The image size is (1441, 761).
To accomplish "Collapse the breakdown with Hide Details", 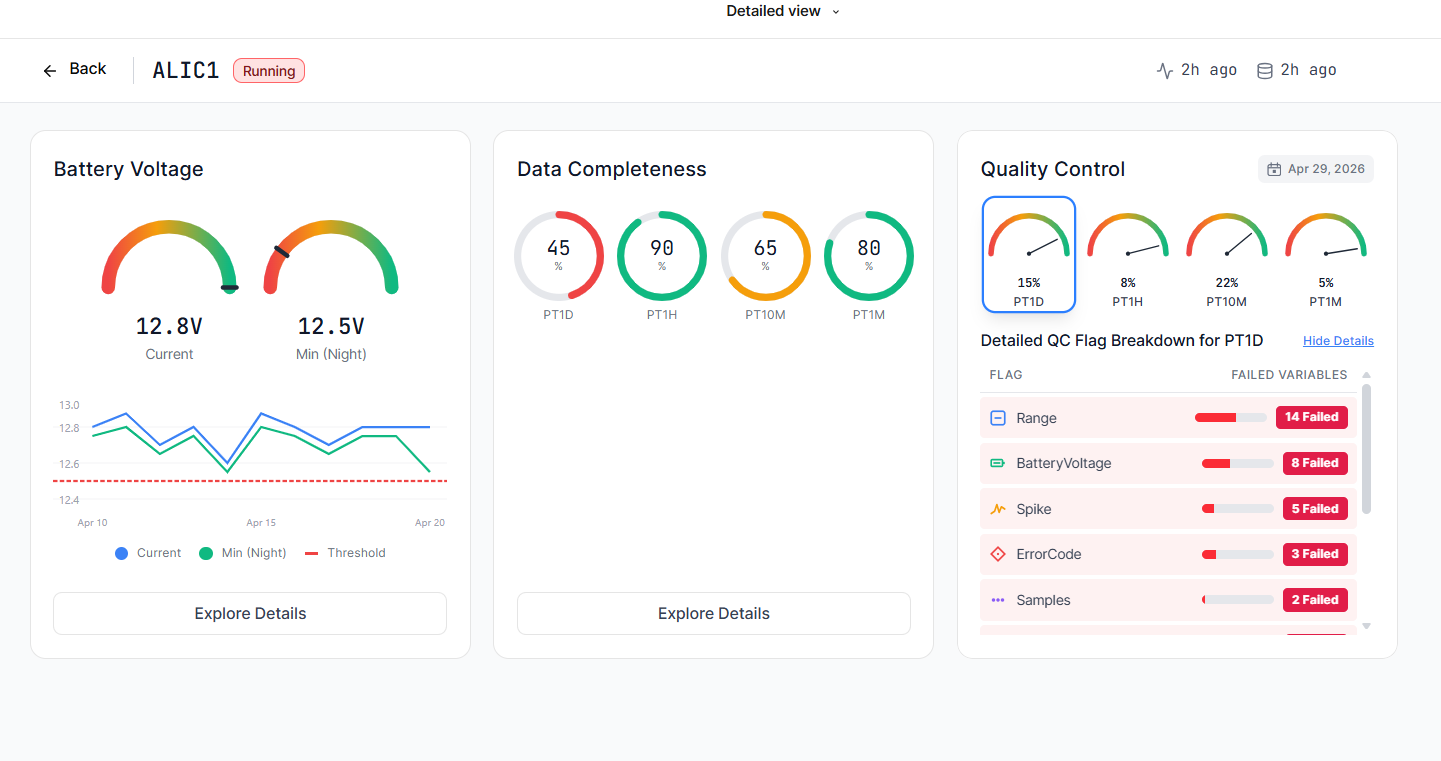I will [x=1338, y=341].
